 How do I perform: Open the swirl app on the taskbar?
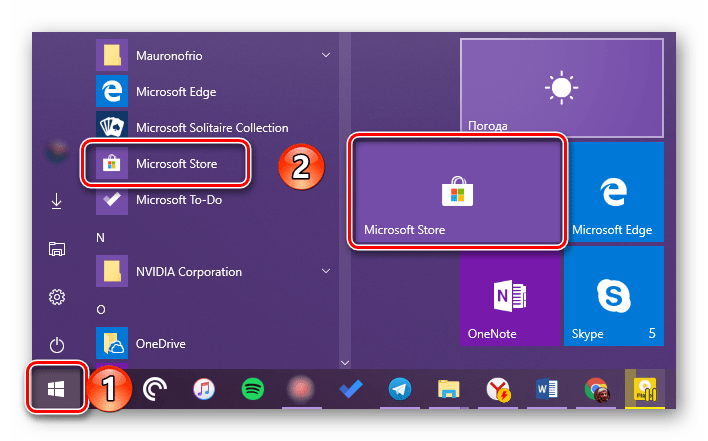click(155, 389)
